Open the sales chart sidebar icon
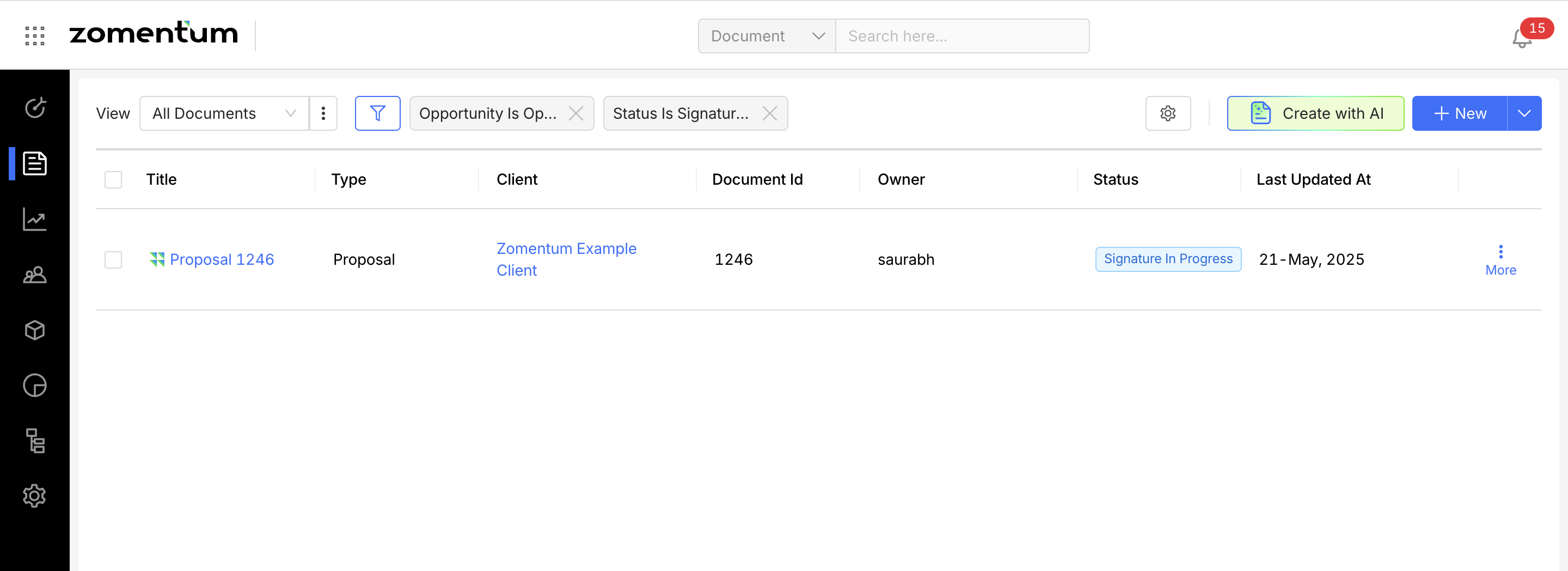 point(35,219)
